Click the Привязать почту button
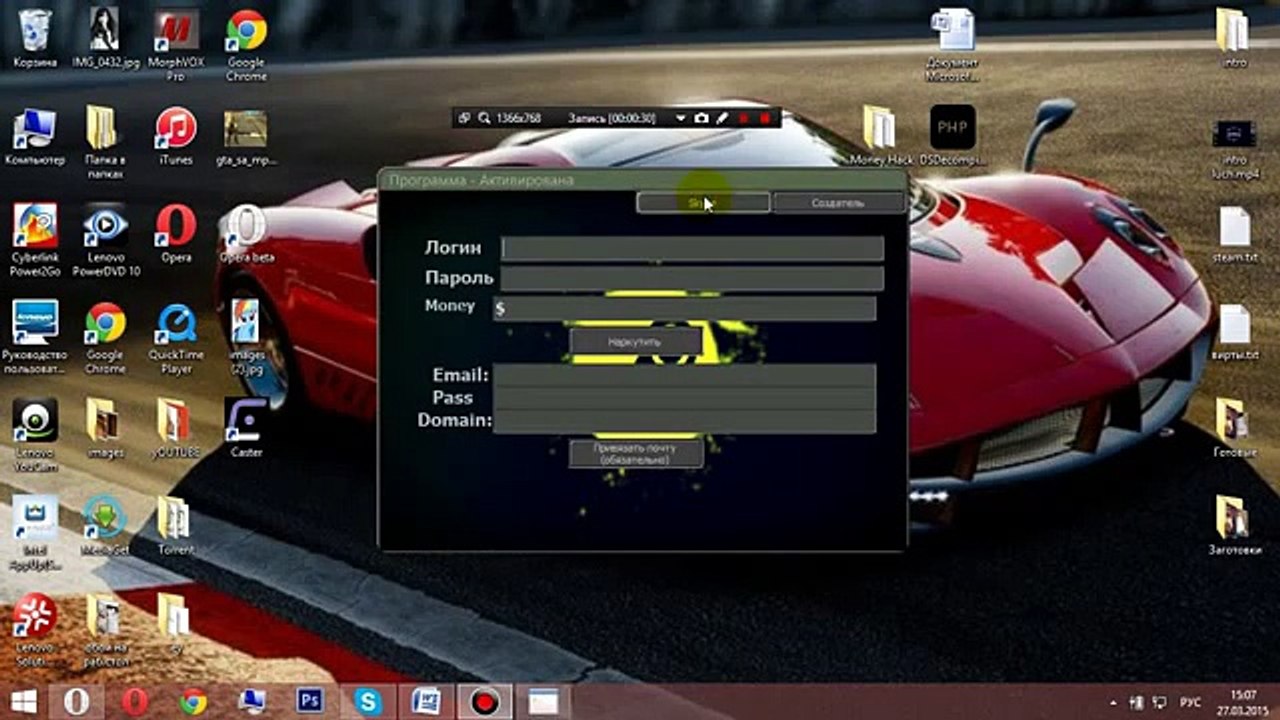 coord(635,454)
